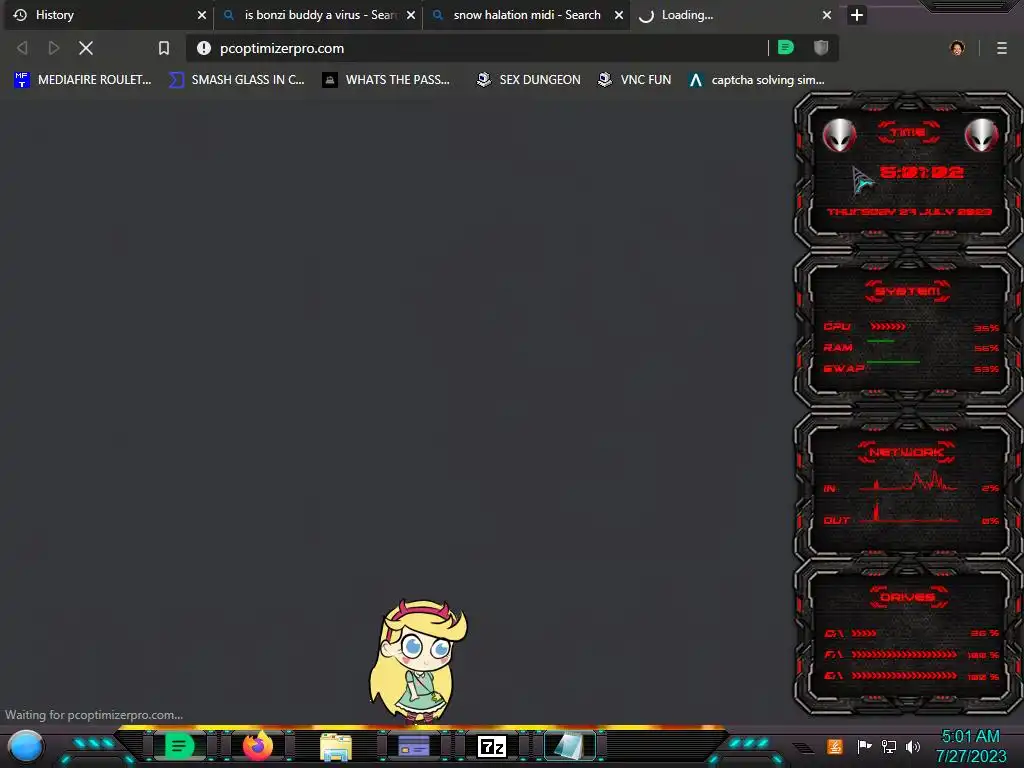
Task: Click the F:\ drive usage bar
Action: [x=904, y=654]
